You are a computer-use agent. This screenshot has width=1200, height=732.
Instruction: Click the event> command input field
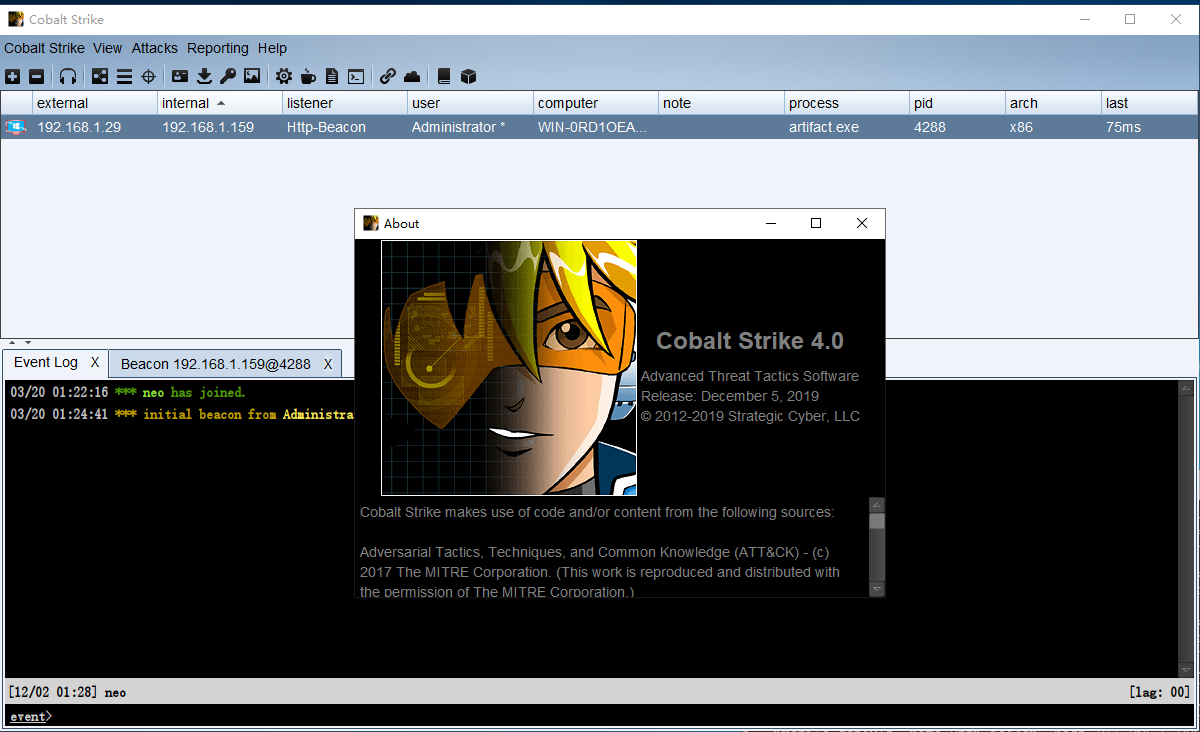[x=600, y=716]
